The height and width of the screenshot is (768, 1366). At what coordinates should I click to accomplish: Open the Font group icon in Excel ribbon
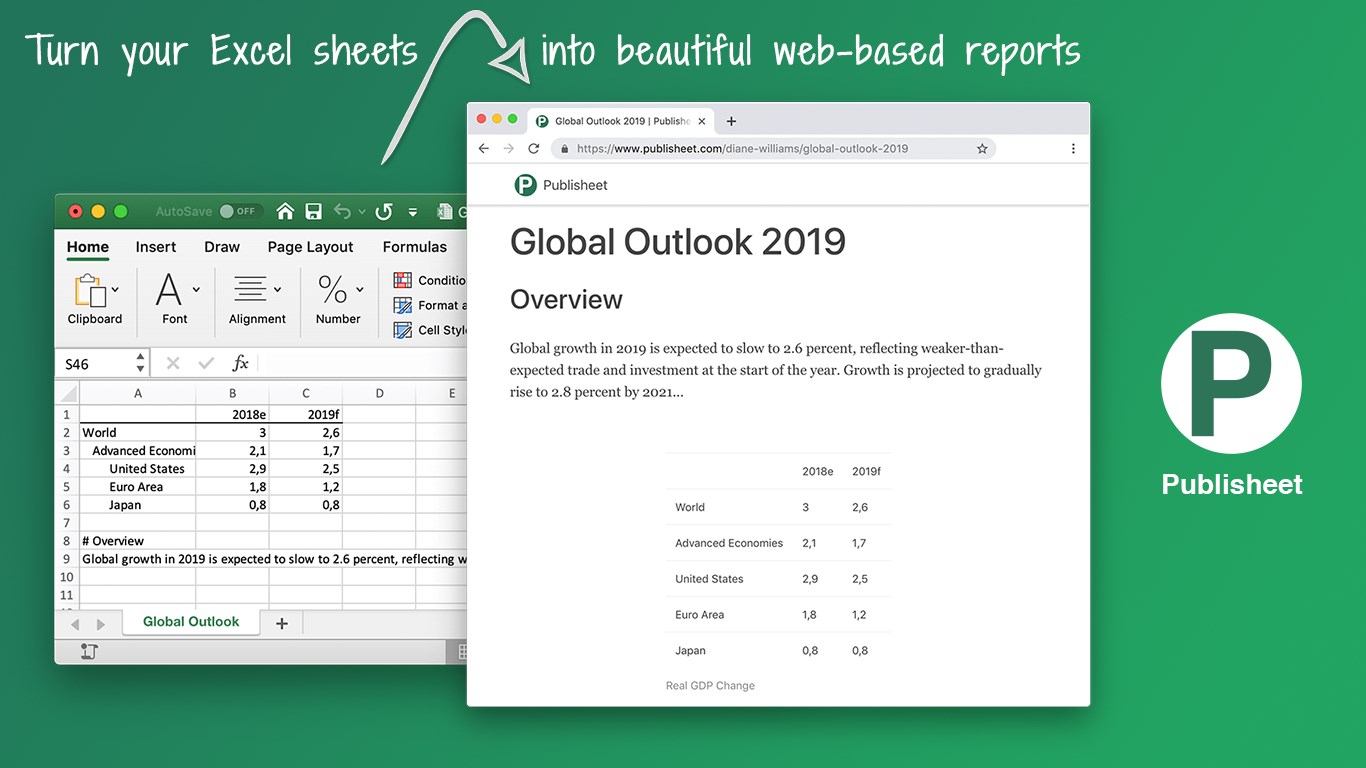coord(169,290)
